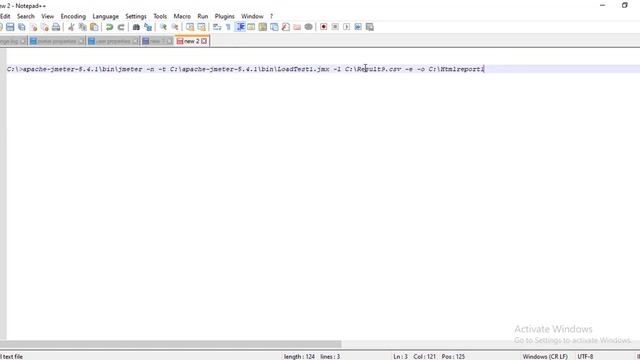The width and height of the screenshot is (640, 360).
Task: Place cursor in the jmeter command line
Action: pos(245,69)
